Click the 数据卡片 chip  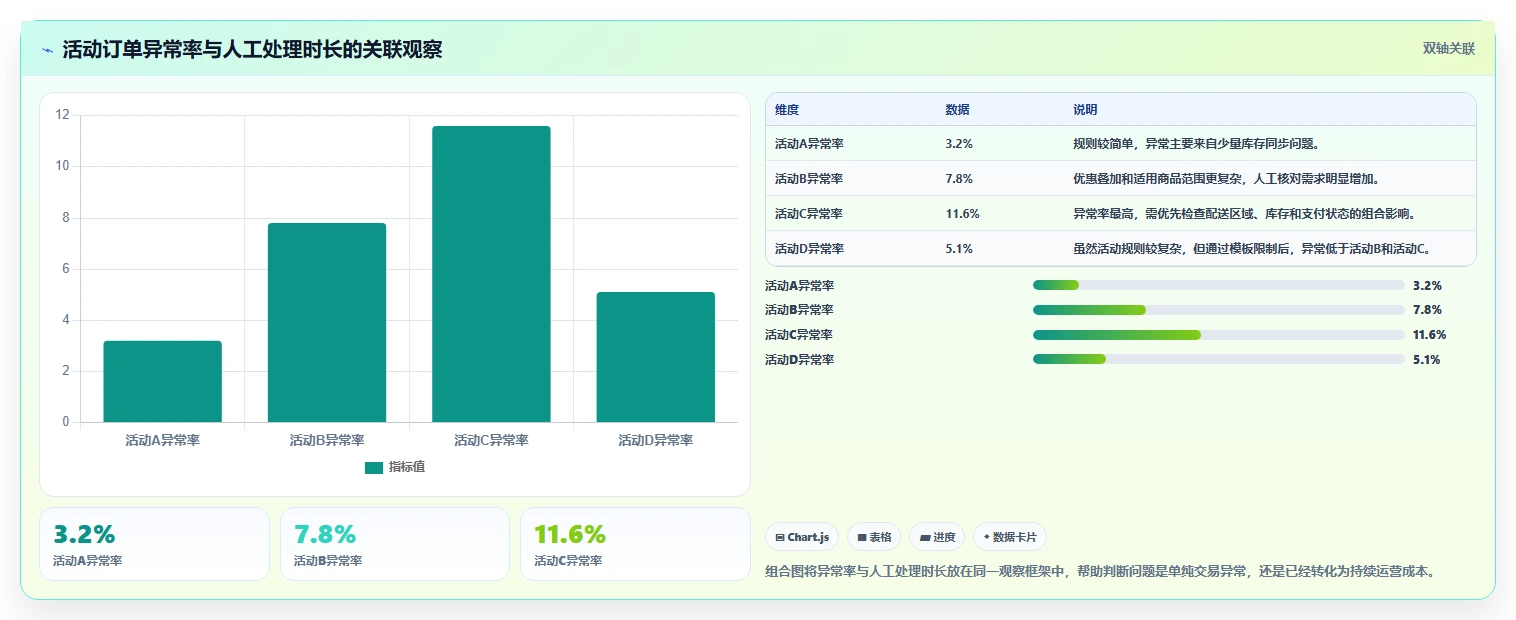pyautogui.click(x=1010, y=537)
